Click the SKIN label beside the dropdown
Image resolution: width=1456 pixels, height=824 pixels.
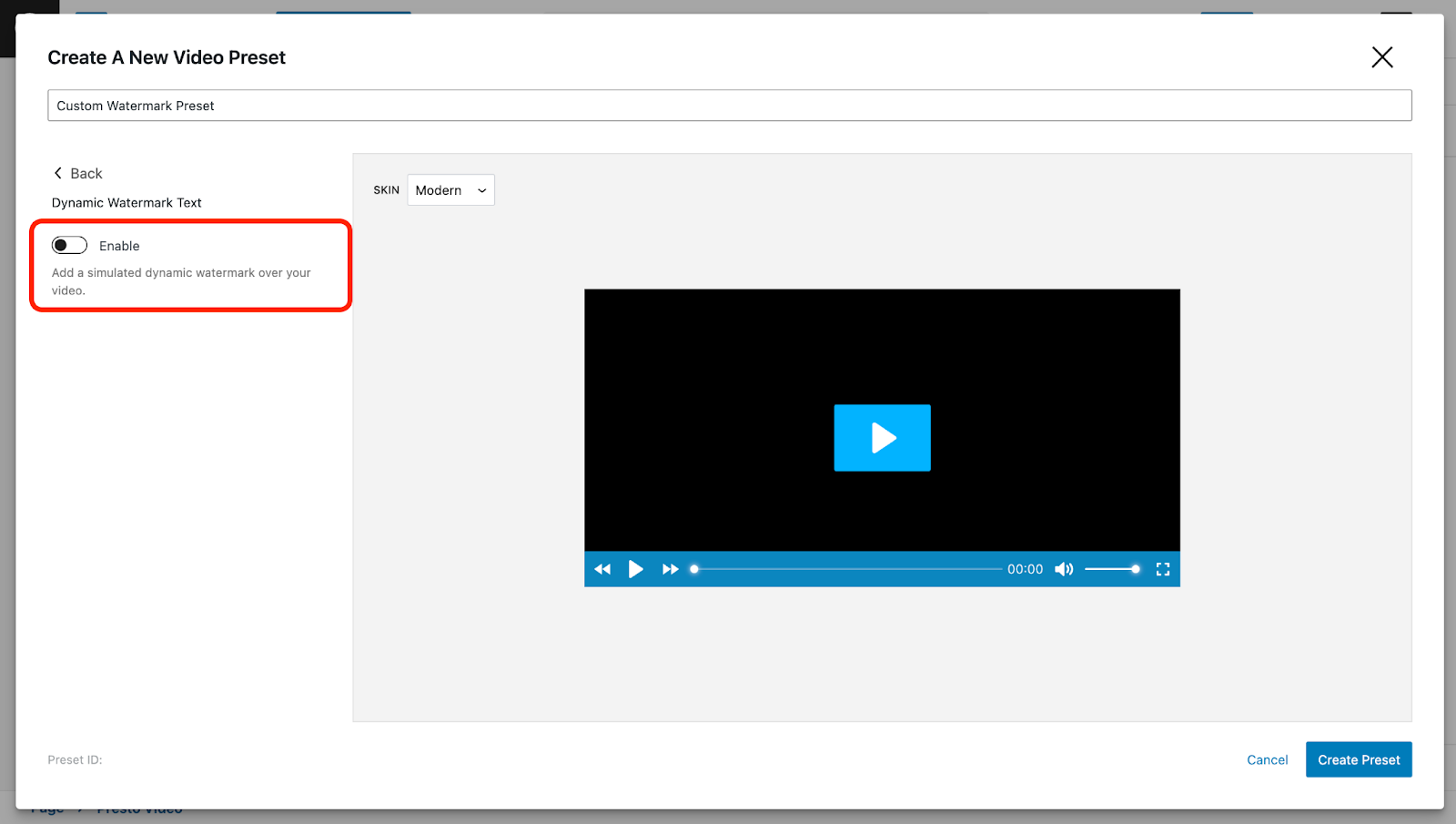click(x=386, y=190)
